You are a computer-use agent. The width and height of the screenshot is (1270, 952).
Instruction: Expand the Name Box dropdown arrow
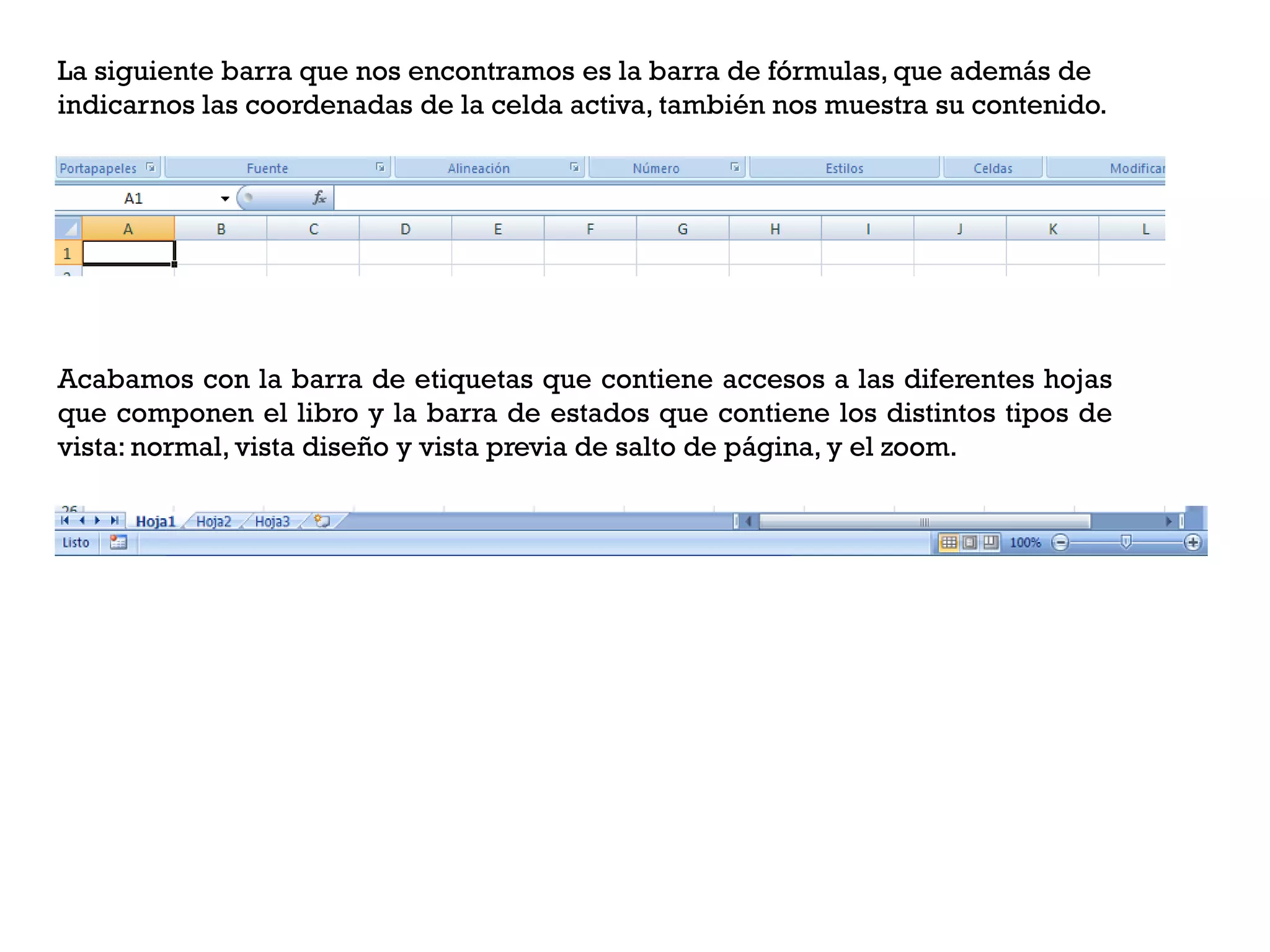click(x=225, y=198)
